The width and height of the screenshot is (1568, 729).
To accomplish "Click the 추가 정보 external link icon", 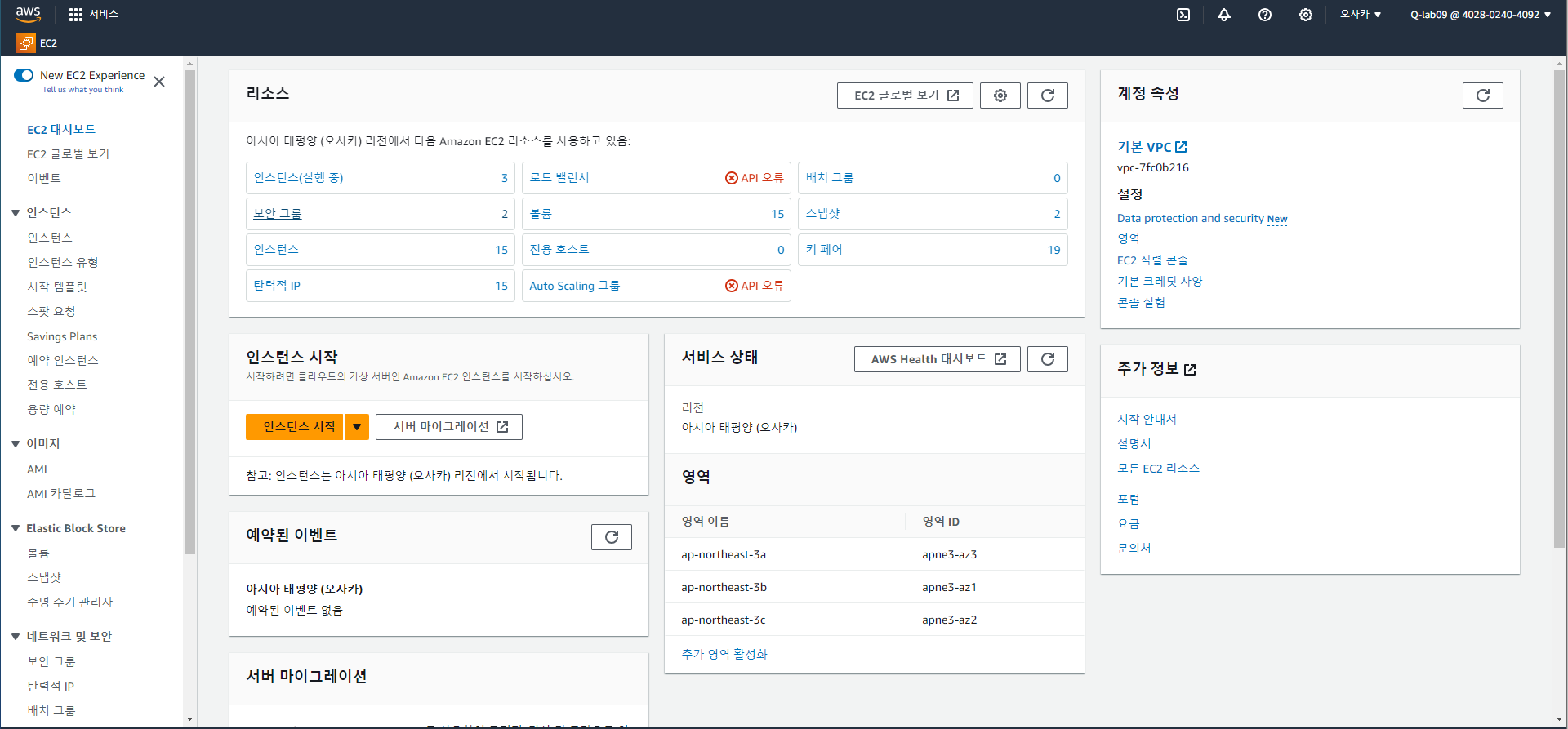I will tap(1190, 370).
